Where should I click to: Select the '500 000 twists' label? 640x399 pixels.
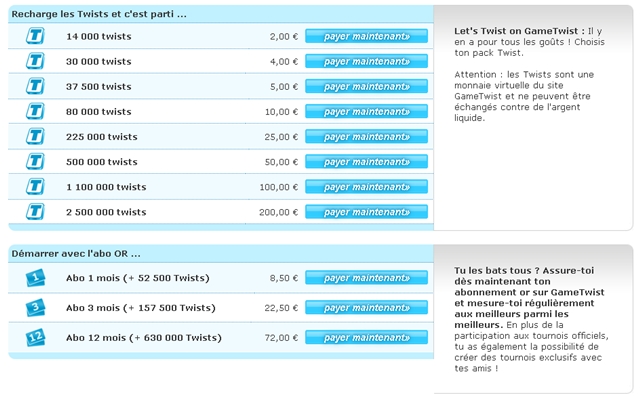(x=102, y=162)
